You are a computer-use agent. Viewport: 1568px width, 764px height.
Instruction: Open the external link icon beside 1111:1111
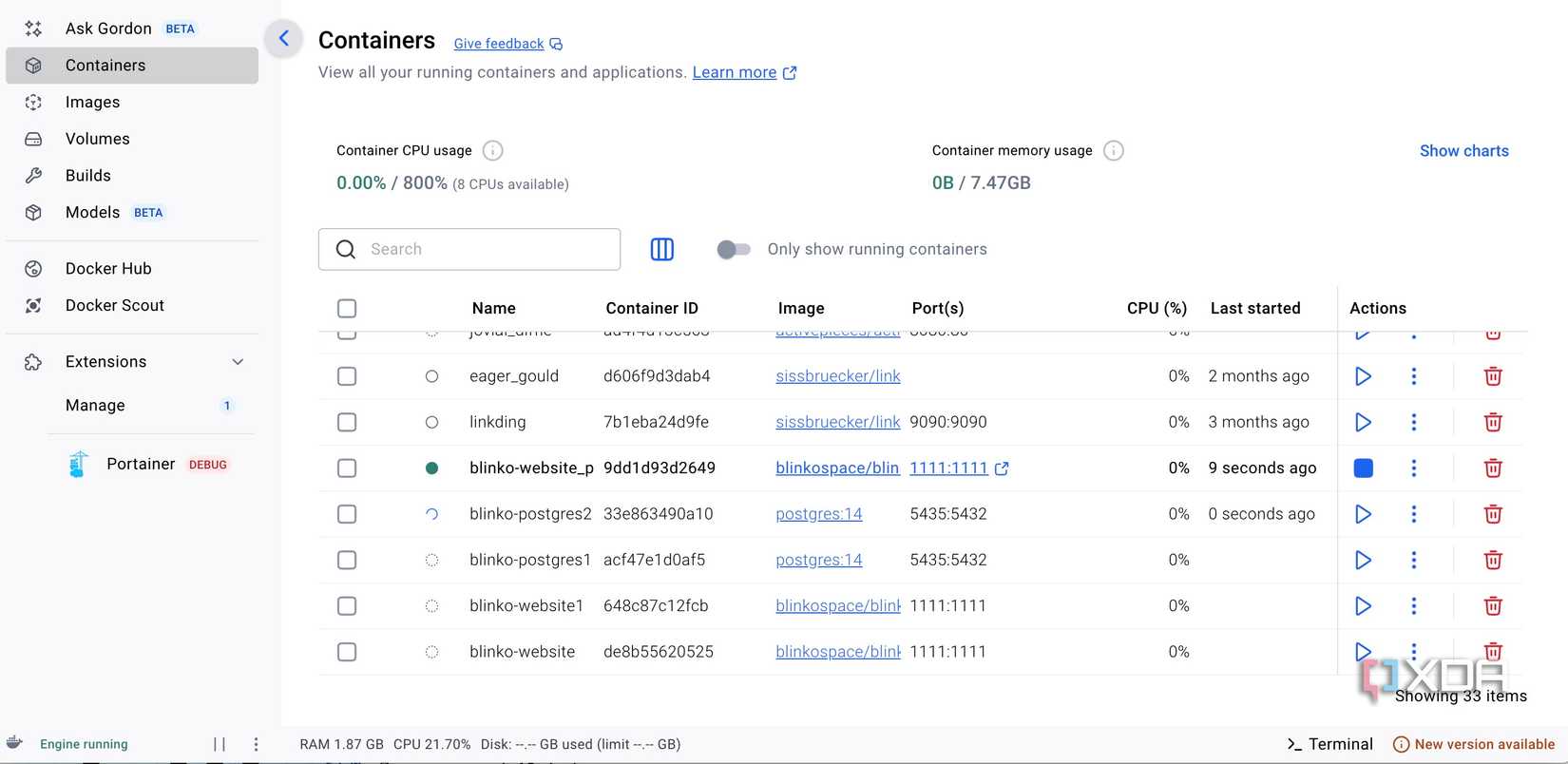point(1002,468)
